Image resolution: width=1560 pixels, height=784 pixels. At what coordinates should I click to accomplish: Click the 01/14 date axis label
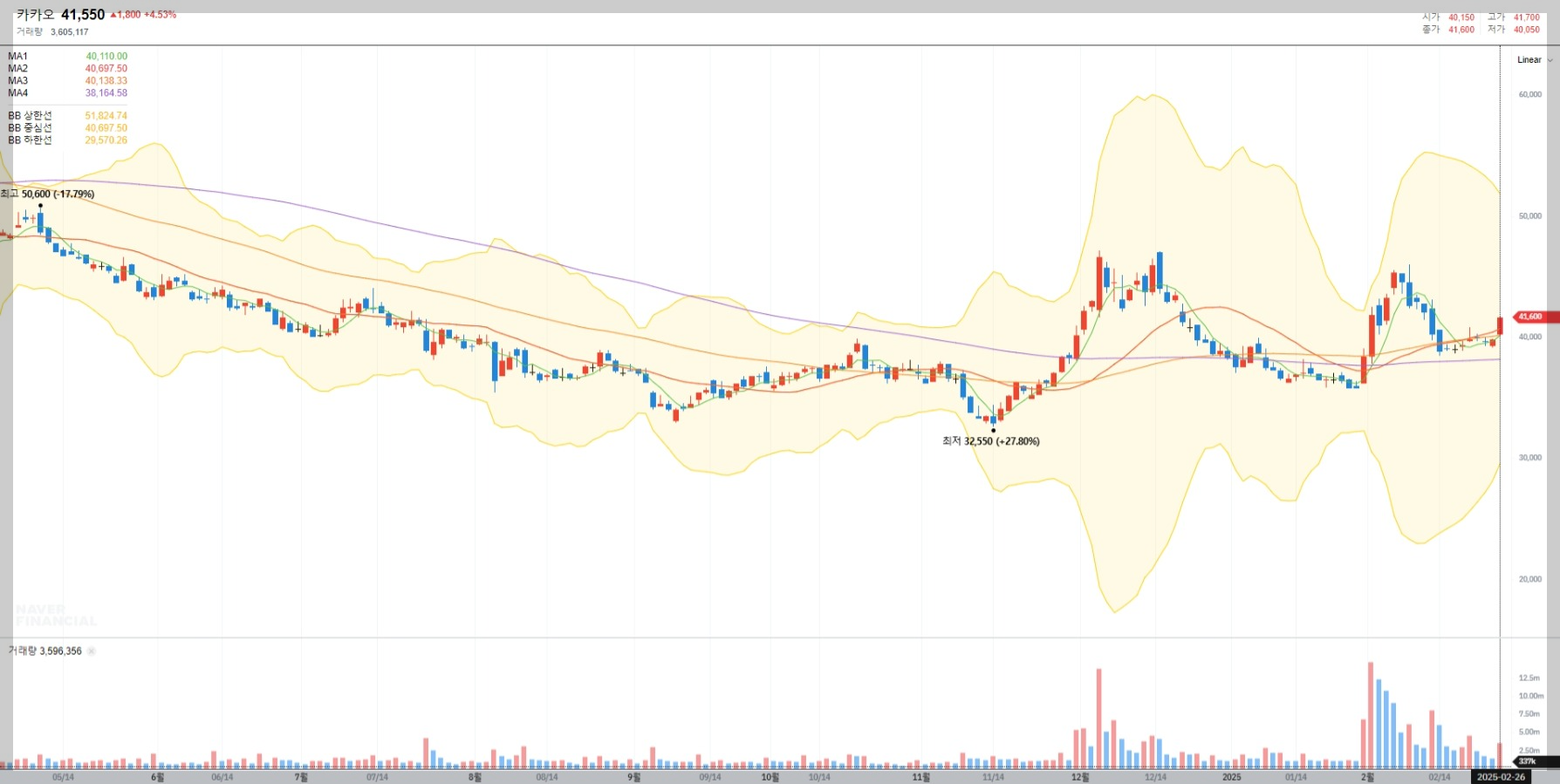[1296, 777]
